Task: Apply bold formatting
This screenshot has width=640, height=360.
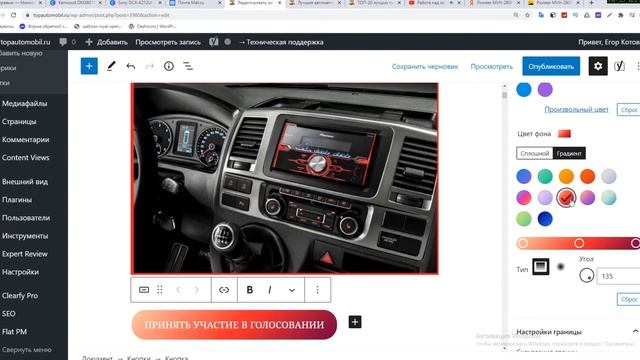Action: (250, 290)
